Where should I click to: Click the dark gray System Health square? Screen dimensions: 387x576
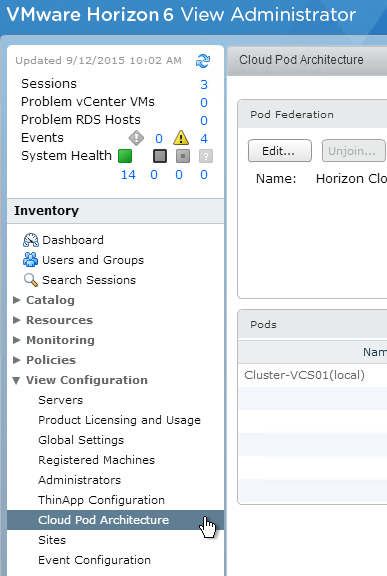tap(160, 156)
